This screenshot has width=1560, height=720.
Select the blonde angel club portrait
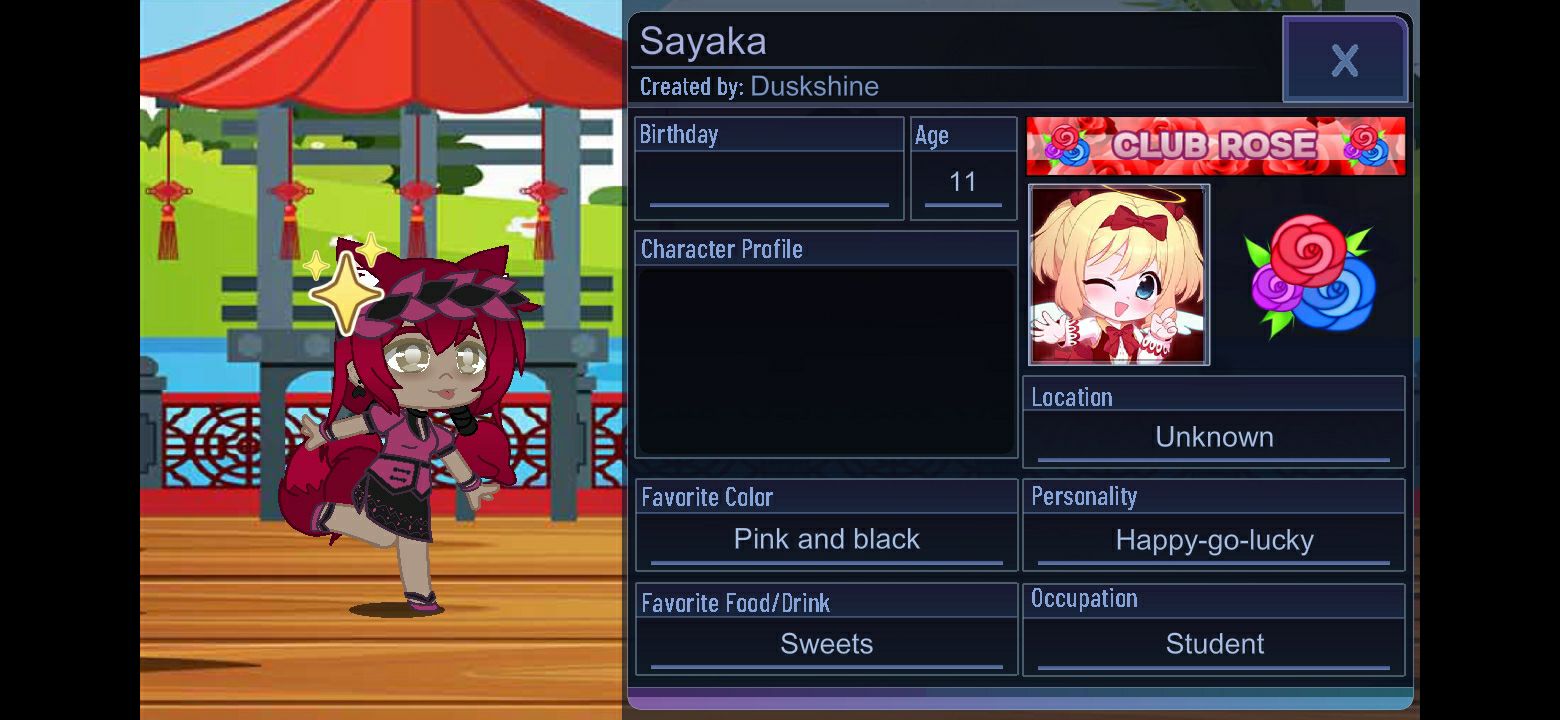tap(1119, 274)
